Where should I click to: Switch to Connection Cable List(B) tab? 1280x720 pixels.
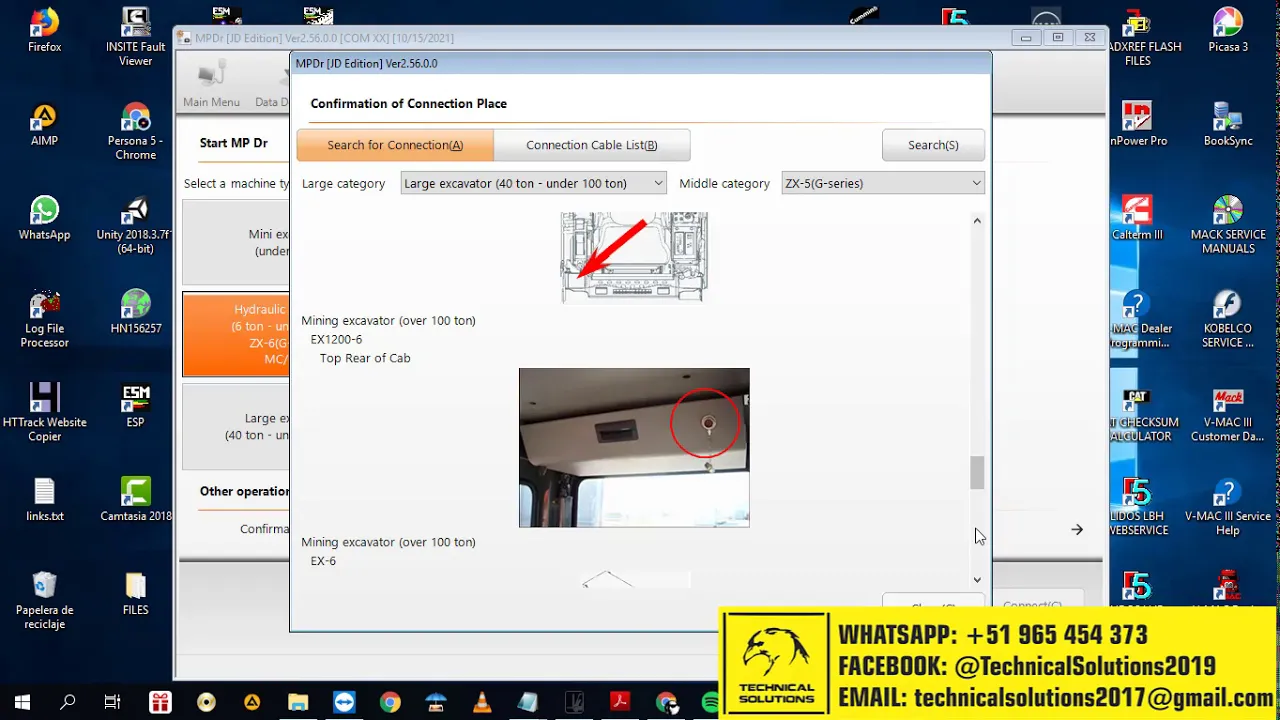(x=592, y=145)
